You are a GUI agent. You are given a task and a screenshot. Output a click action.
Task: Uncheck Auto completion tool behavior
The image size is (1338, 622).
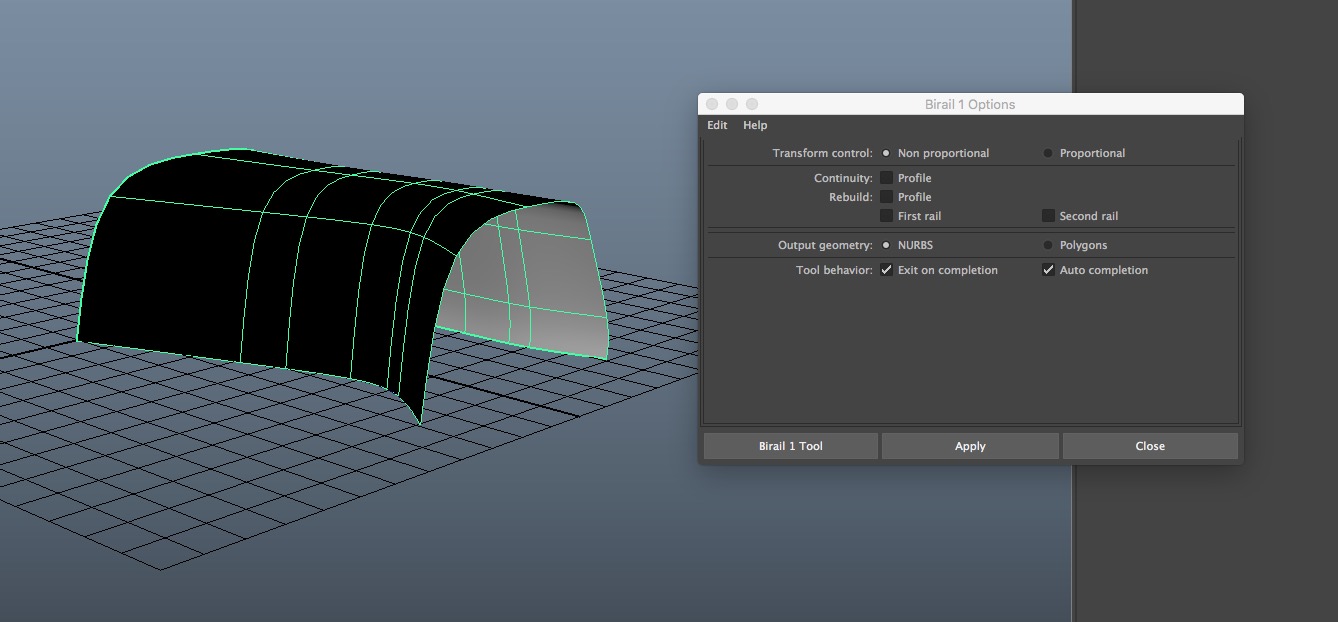tap(1048, 270)
